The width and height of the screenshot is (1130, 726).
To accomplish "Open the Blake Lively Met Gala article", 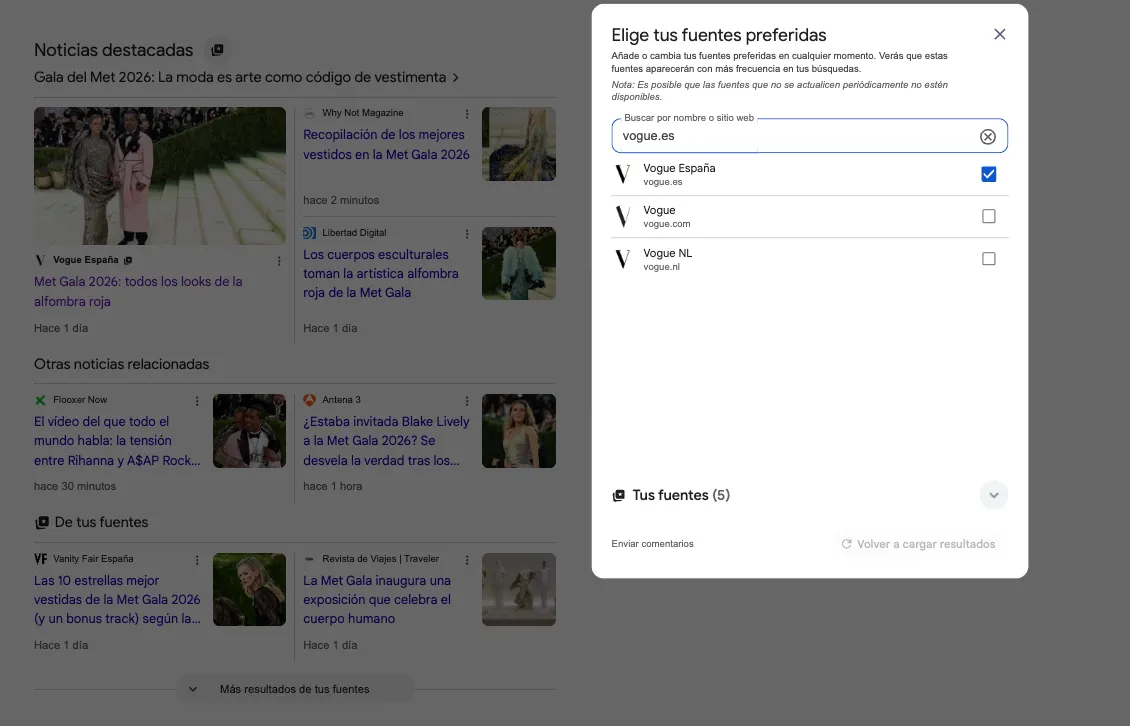I will tap(386, 441).
